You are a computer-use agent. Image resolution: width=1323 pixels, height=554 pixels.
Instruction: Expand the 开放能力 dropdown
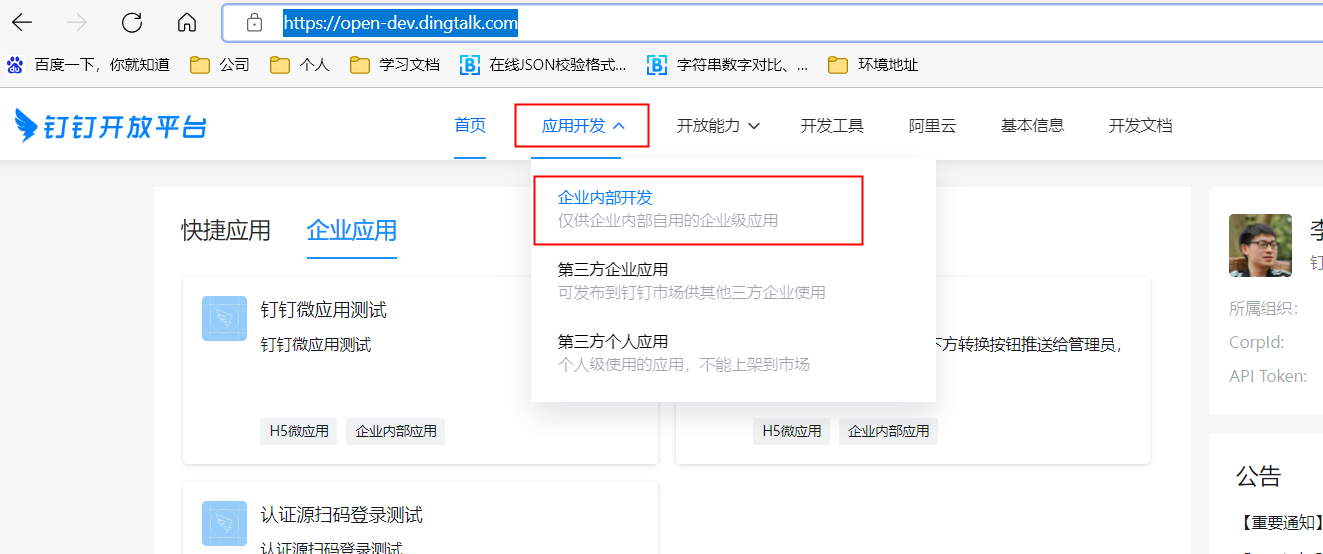point(718,126)
